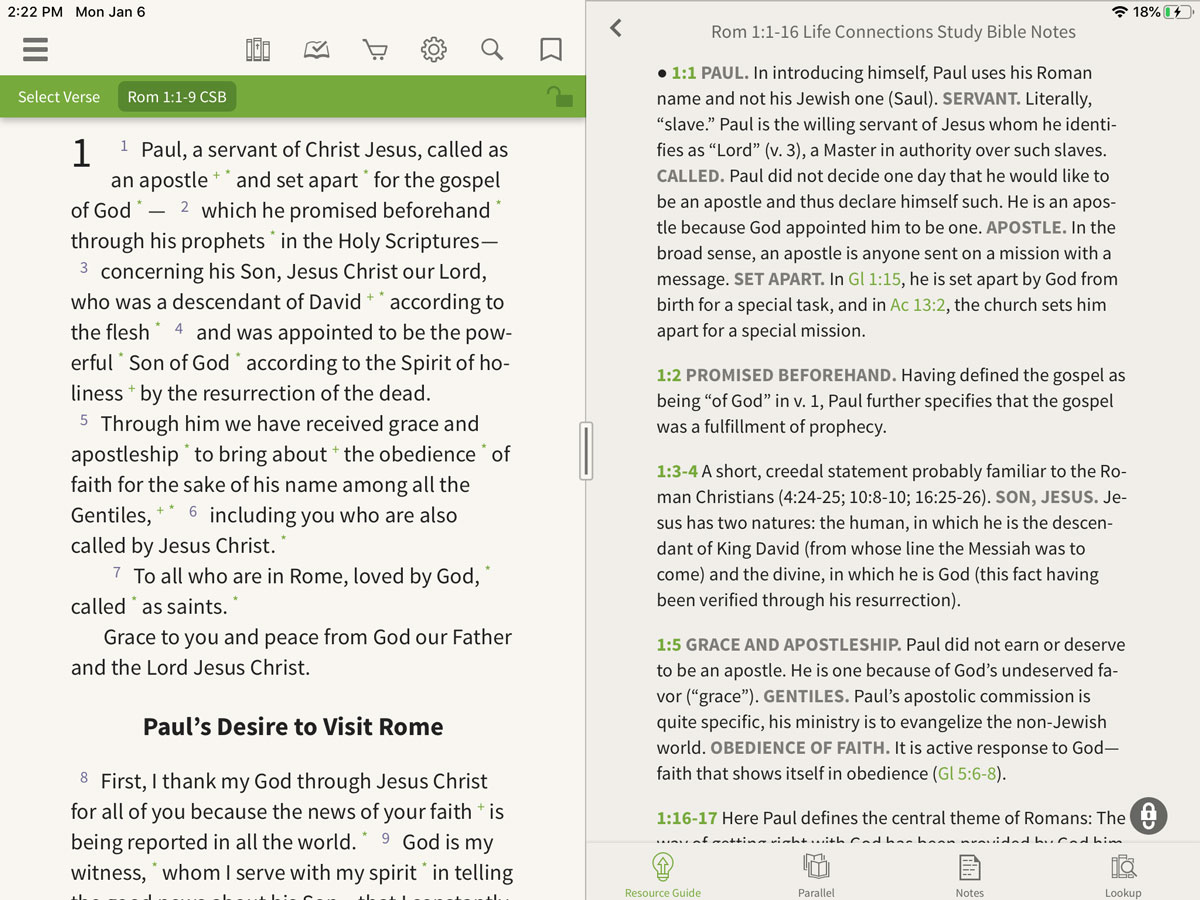Tap verse number 3 in the Bible text
Image resolution: width=1200 pixels, height=900 pixels.
point(84,268)
